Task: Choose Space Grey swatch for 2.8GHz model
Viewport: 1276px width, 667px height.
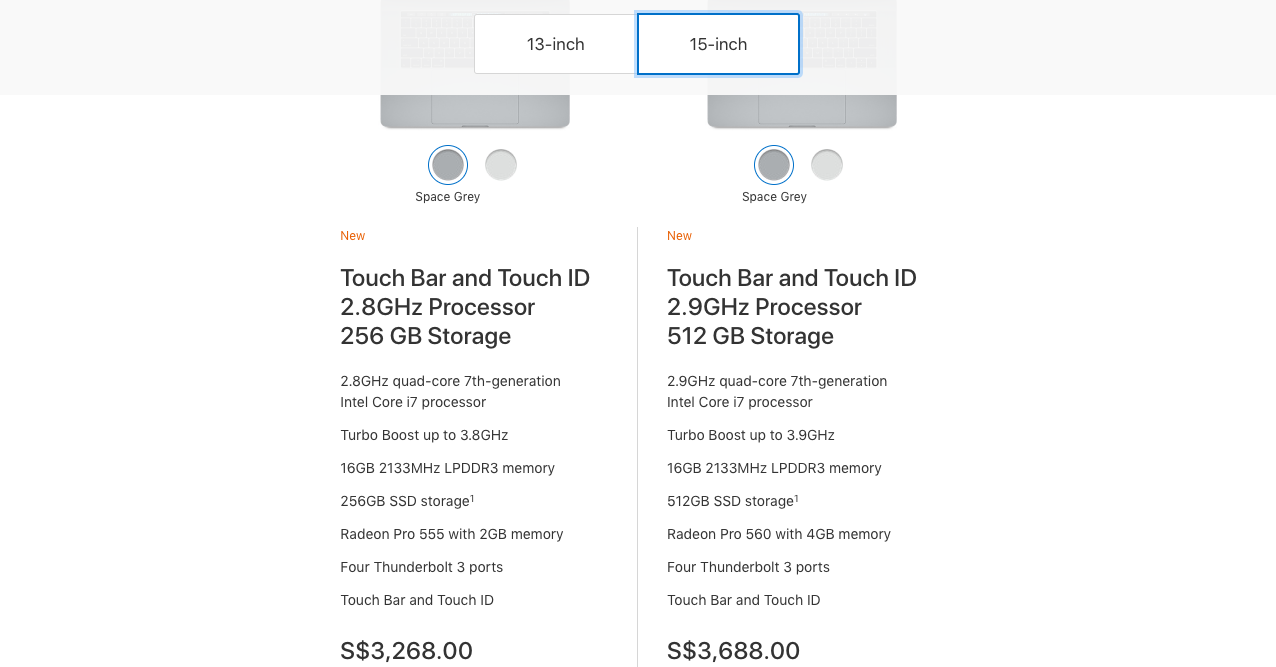Action: coord(448,165)
